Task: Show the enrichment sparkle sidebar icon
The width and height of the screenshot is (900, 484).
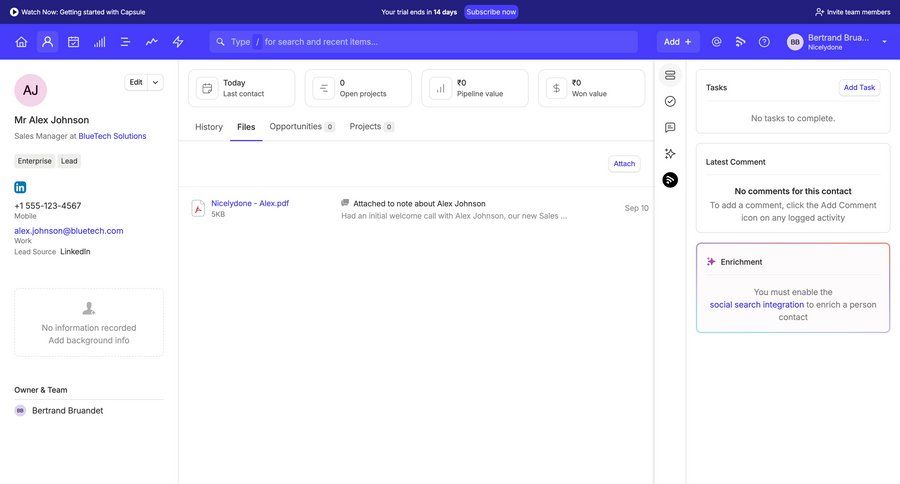Action: pyautogui.click(x=670, y=154)
